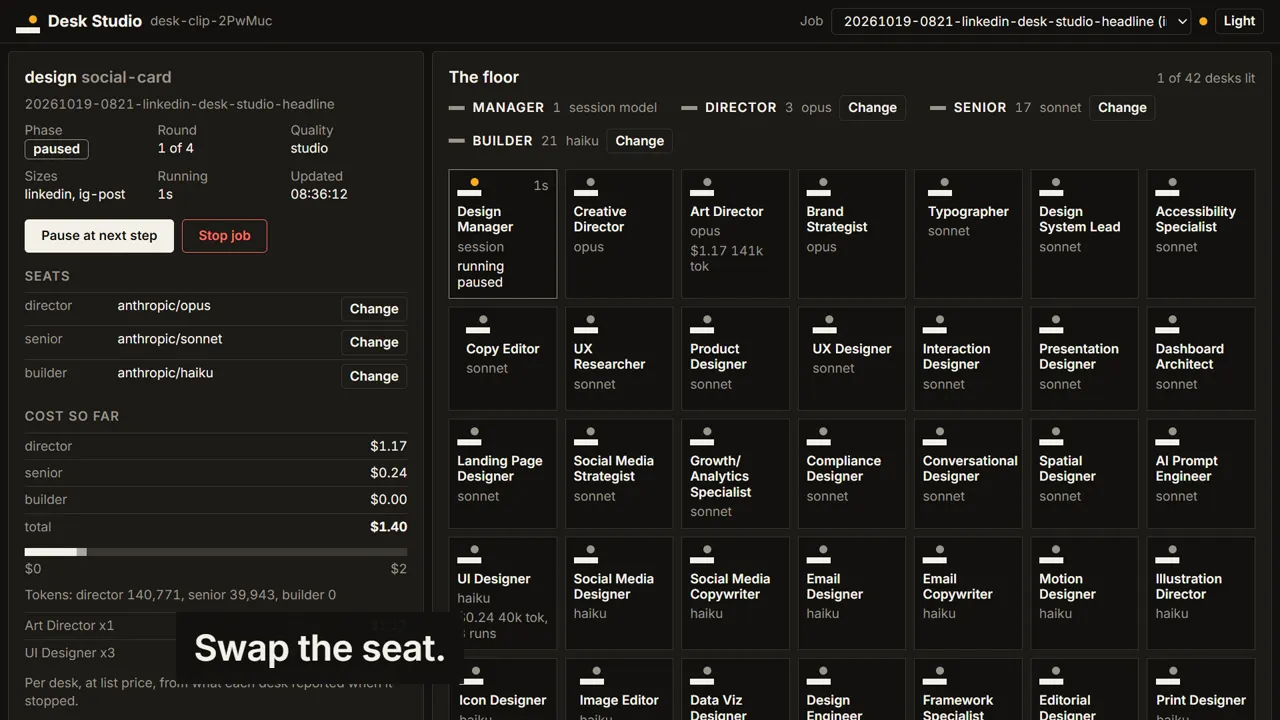Viewport: 1280px width, 720px height.
Task: Click the desk icon on Art Director card
Action: [x=702, y=187]
